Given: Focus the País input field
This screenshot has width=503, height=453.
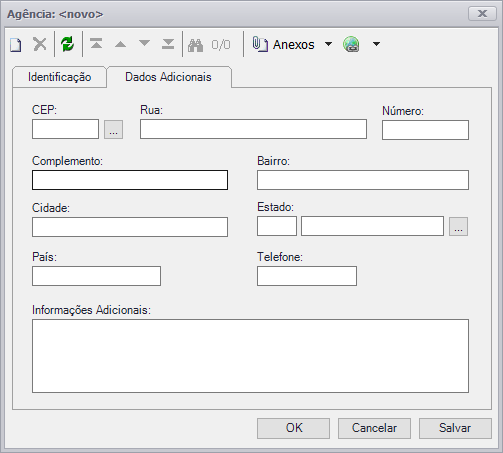Looking at the screenshot, I should [96, 276].
